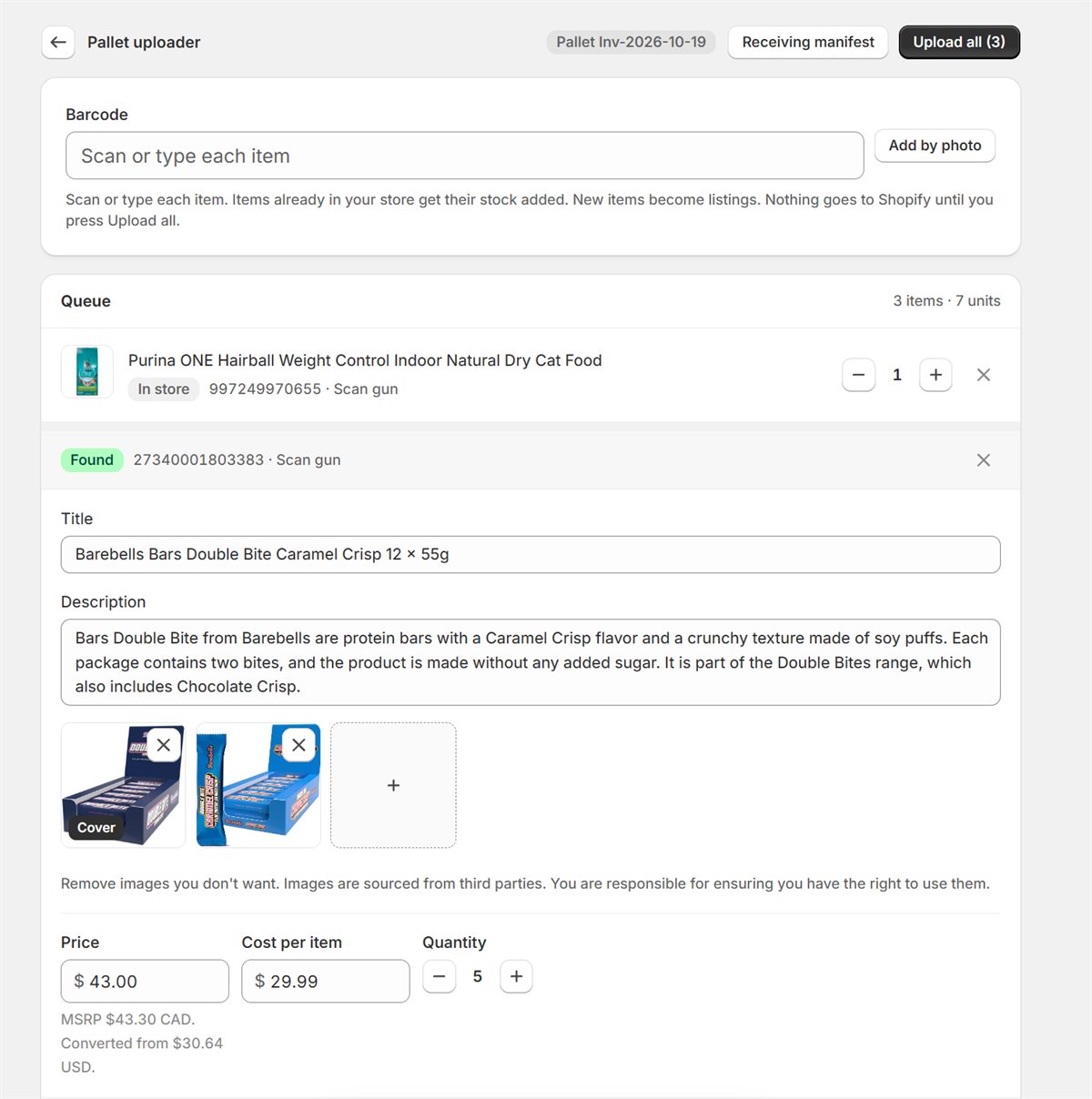Click barcode 997249970655 text
Image resolution: width=1092 pixels, height=1099 pixels.
pos(265,389)
